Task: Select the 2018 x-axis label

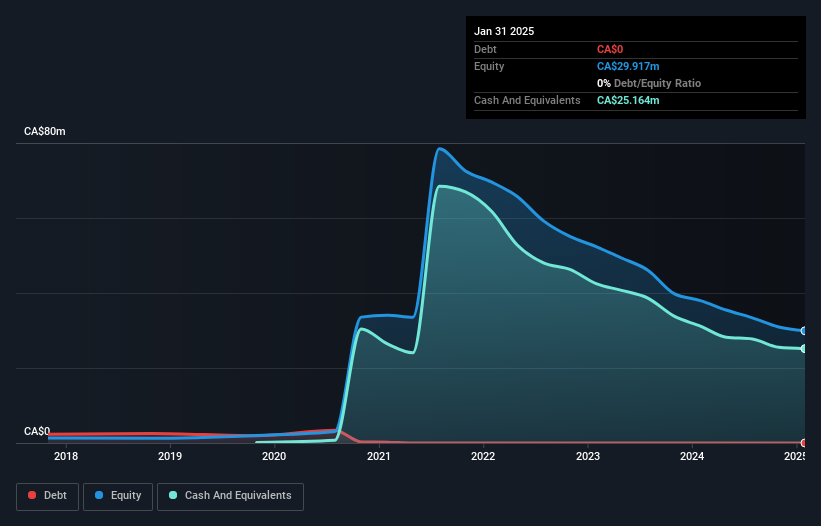Action: [66, 456]
